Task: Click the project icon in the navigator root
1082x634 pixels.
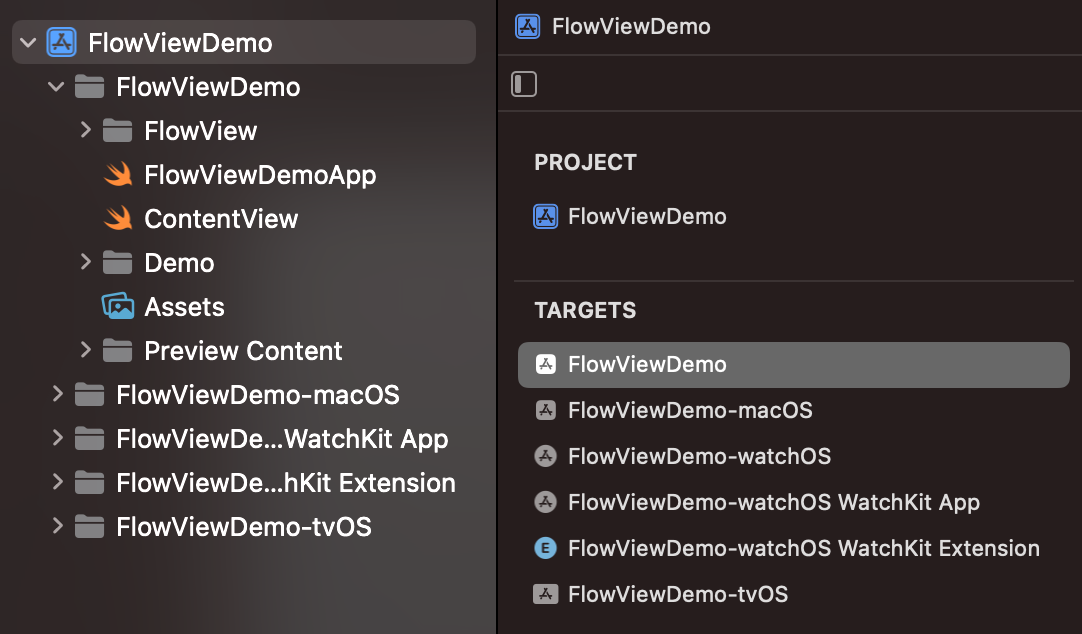Action: coord(62,43)
